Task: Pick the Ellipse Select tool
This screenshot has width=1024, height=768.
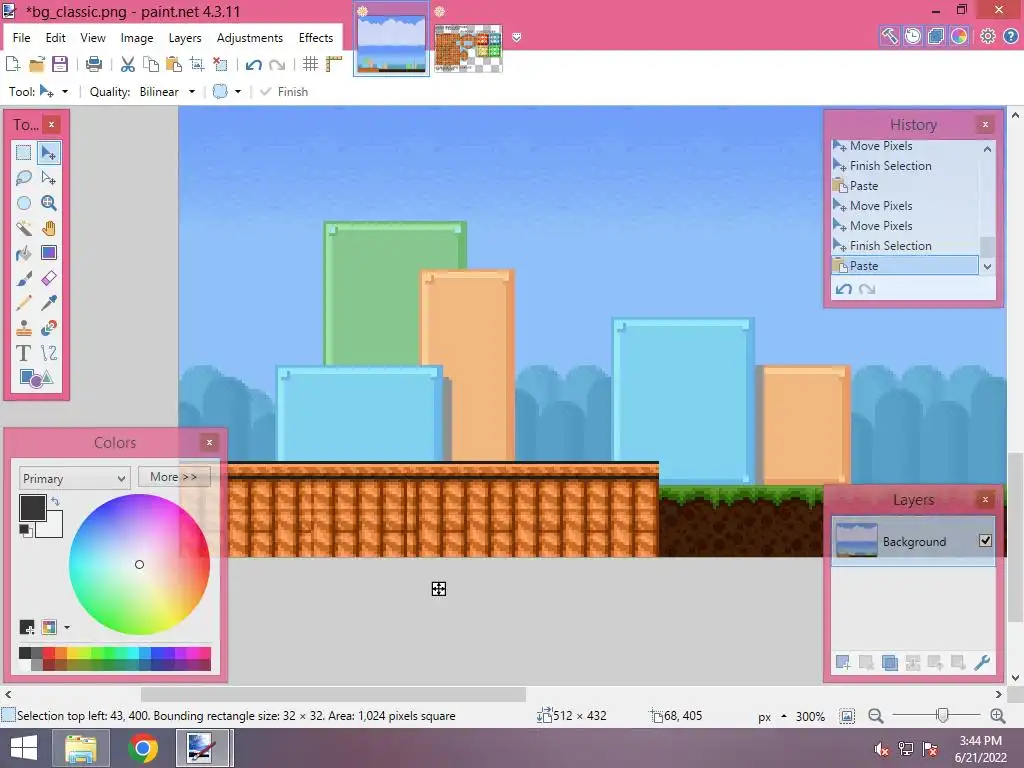Action: coord(24,202)
